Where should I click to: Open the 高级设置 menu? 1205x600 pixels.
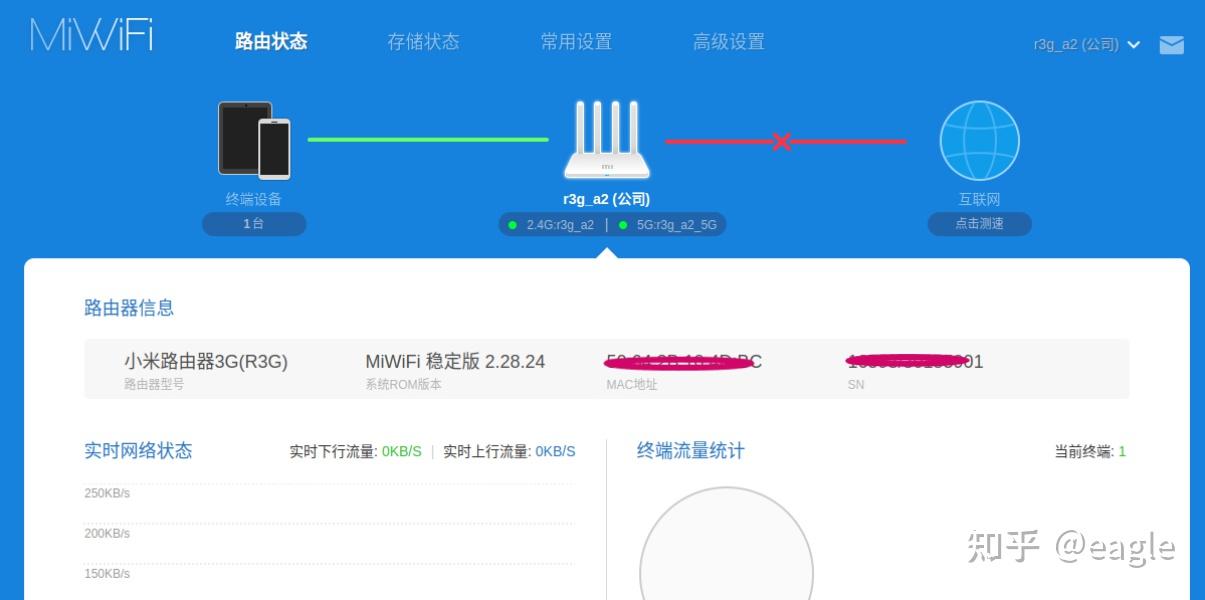coord(729,42)
